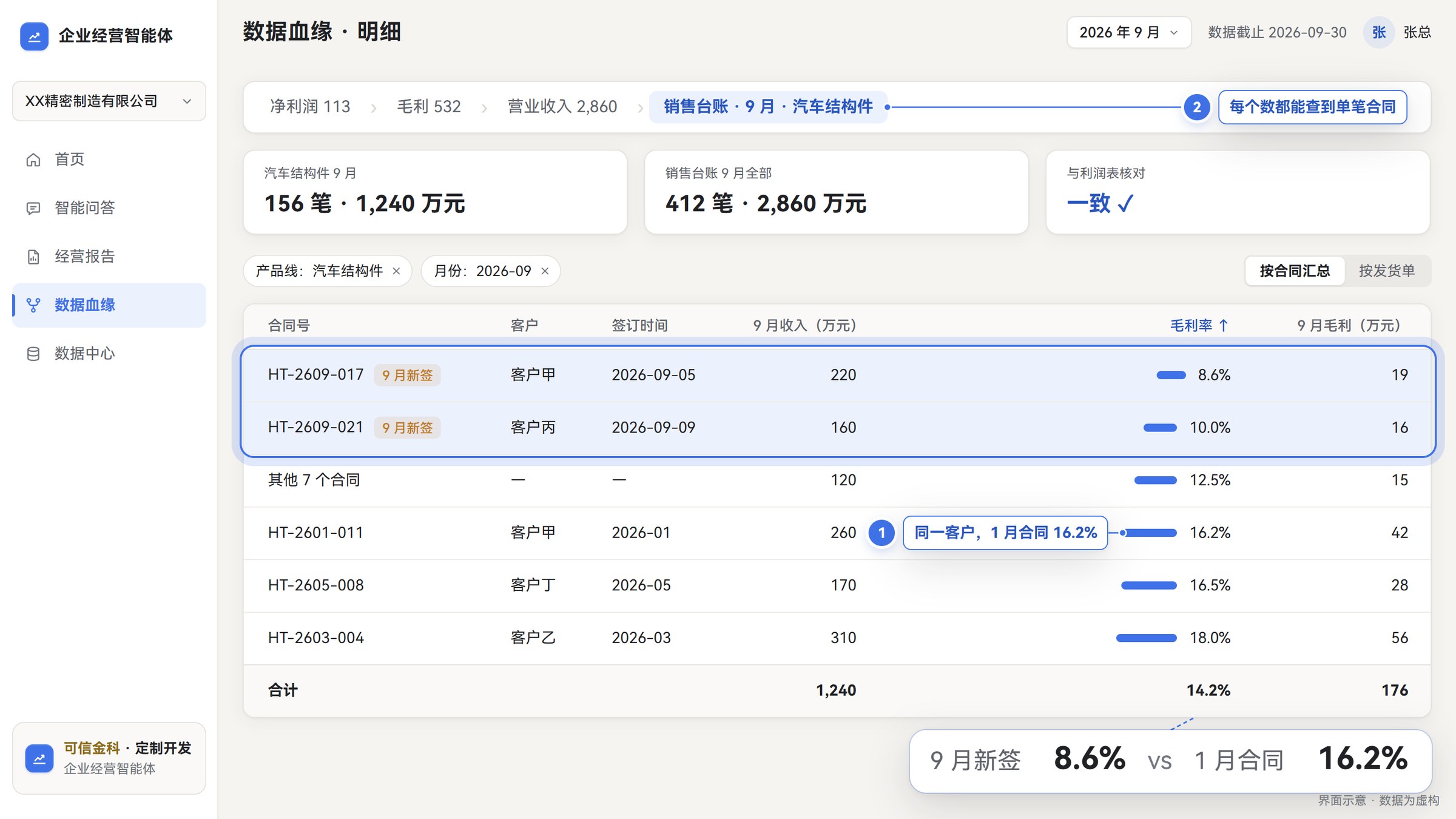Navigate to 毛利 532 breadcrumb

pos(429,107)
